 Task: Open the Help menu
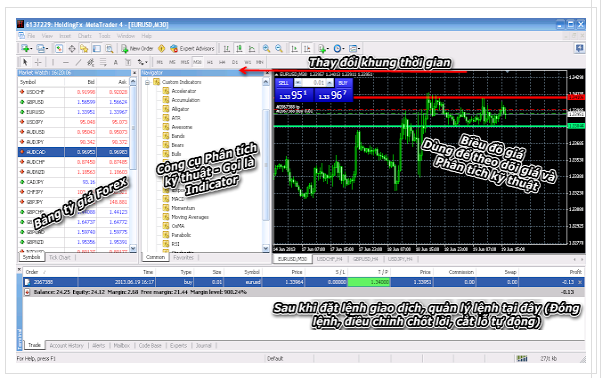pos(147,36)
